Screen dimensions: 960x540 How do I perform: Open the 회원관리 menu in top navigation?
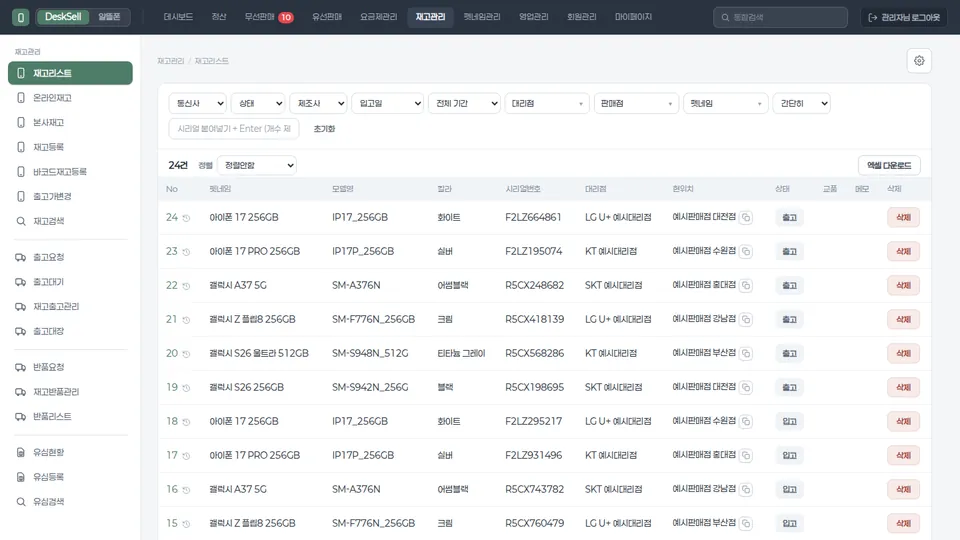(582, 17)
